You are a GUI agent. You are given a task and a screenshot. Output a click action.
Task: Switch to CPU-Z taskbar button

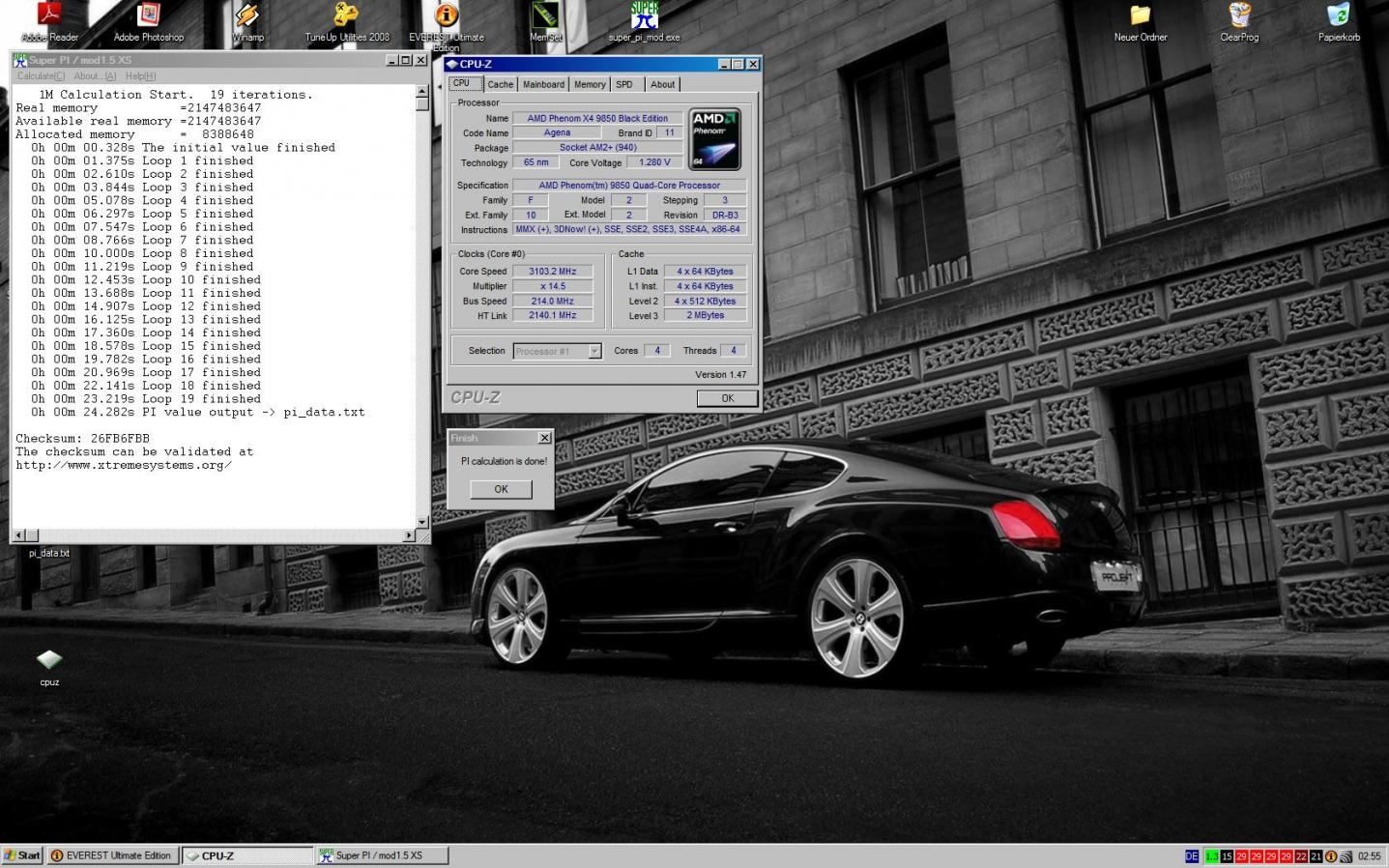(247, 855)
